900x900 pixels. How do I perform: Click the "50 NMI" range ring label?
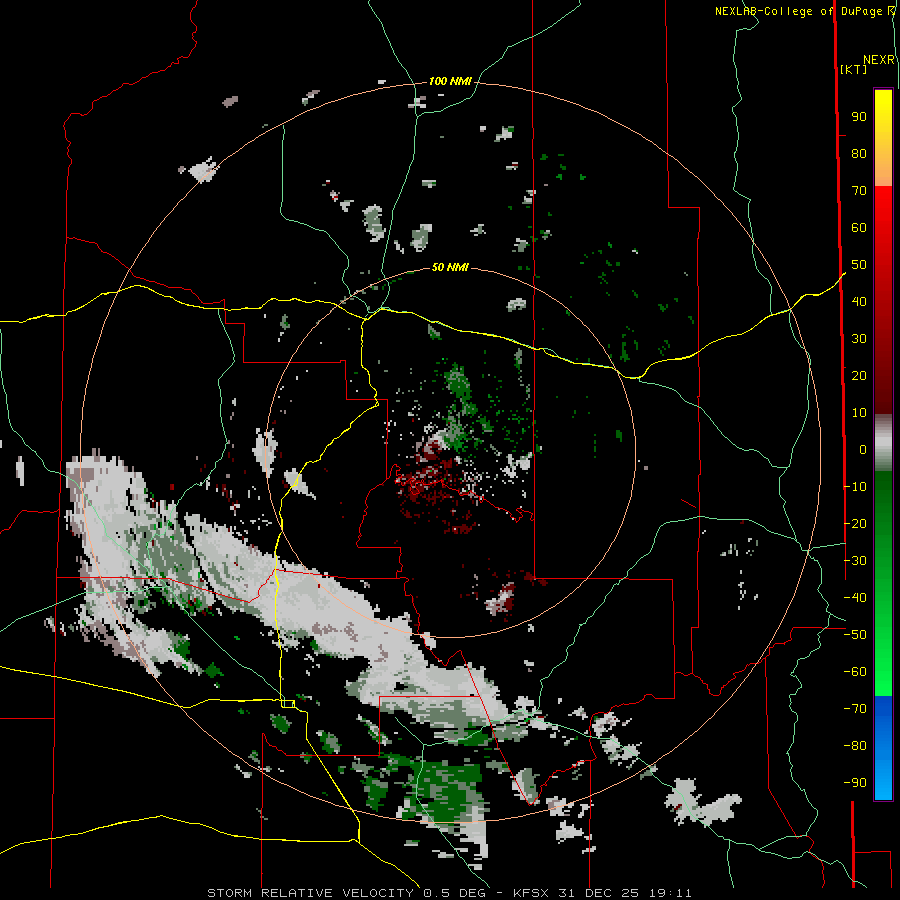point(450,267)
